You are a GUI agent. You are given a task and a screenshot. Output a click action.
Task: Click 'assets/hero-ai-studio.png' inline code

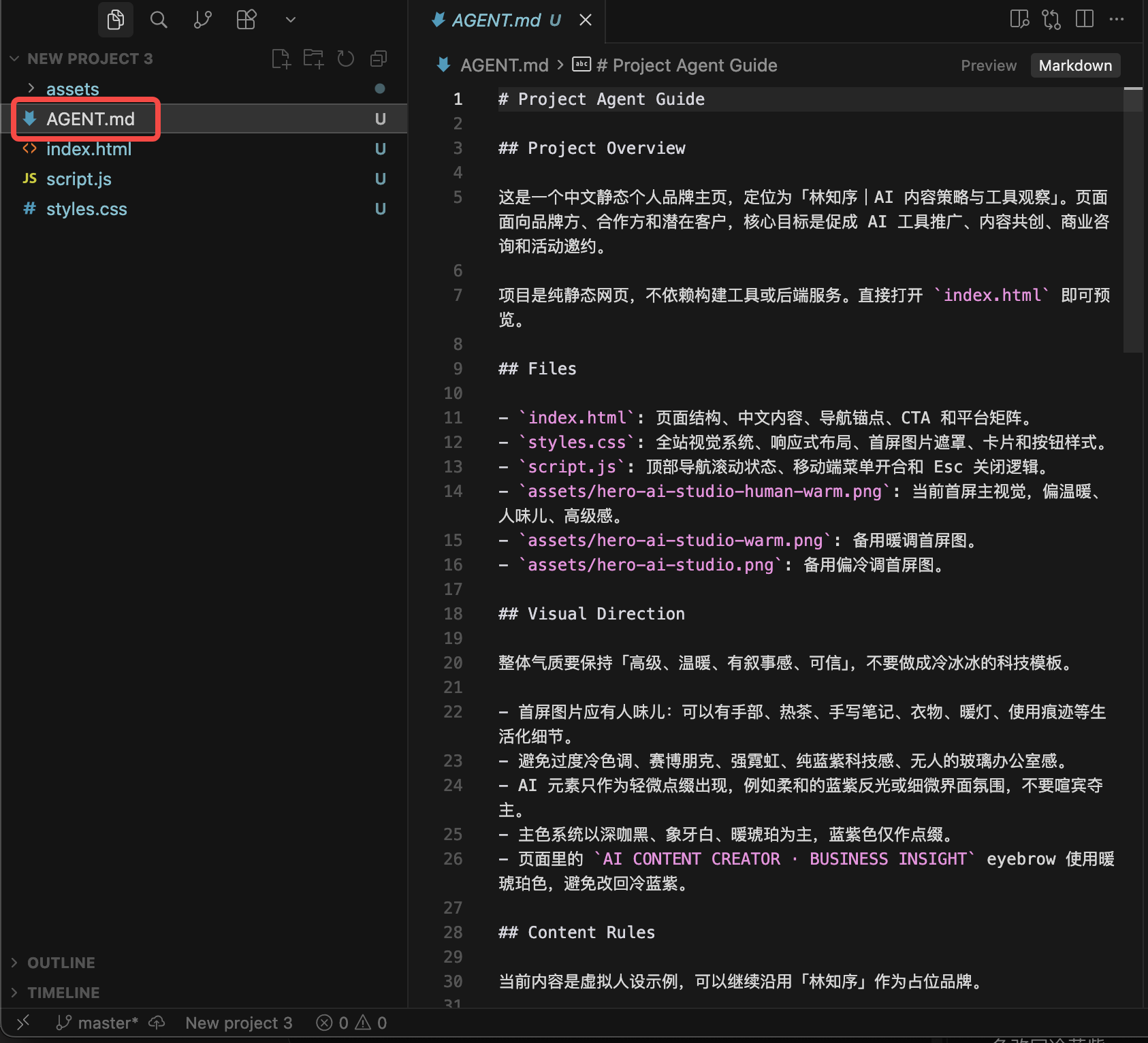tap(650, 564)
